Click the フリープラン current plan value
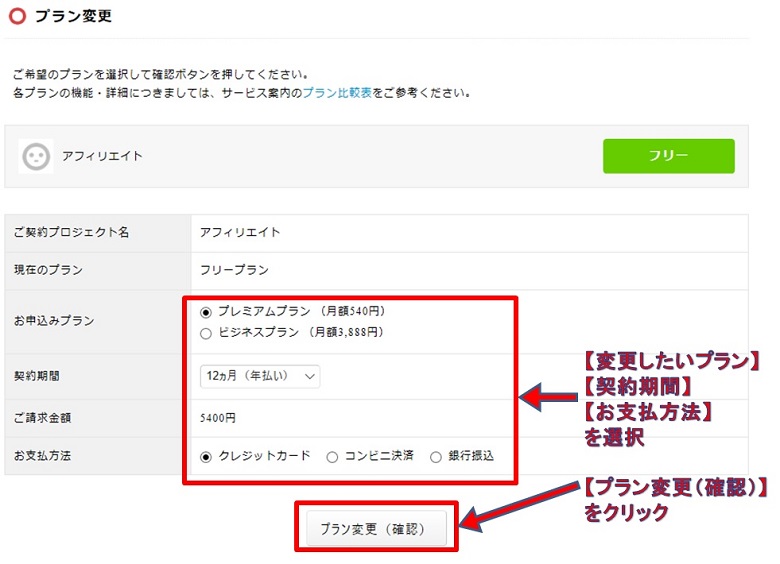 (x=235, y=270)
